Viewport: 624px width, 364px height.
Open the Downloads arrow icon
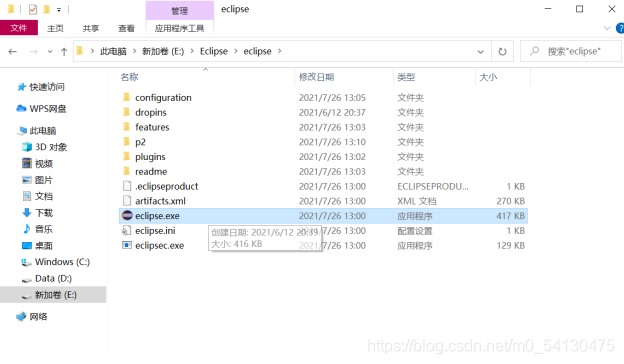27,212
